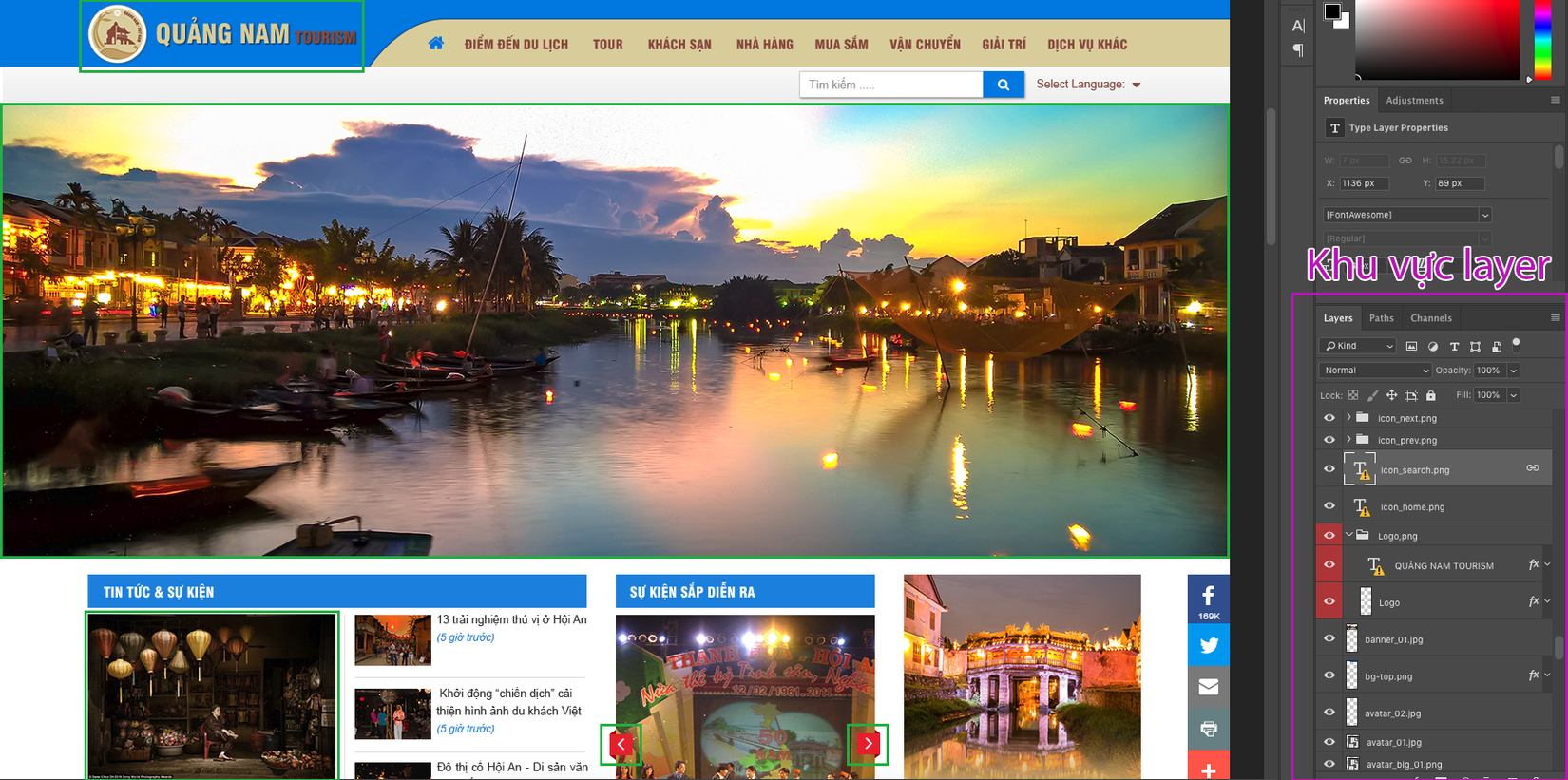Image resolution: width=1568 pixels, height=780 pixels.
Task: Lock artboard auto-nesting
Action: 1411,395
